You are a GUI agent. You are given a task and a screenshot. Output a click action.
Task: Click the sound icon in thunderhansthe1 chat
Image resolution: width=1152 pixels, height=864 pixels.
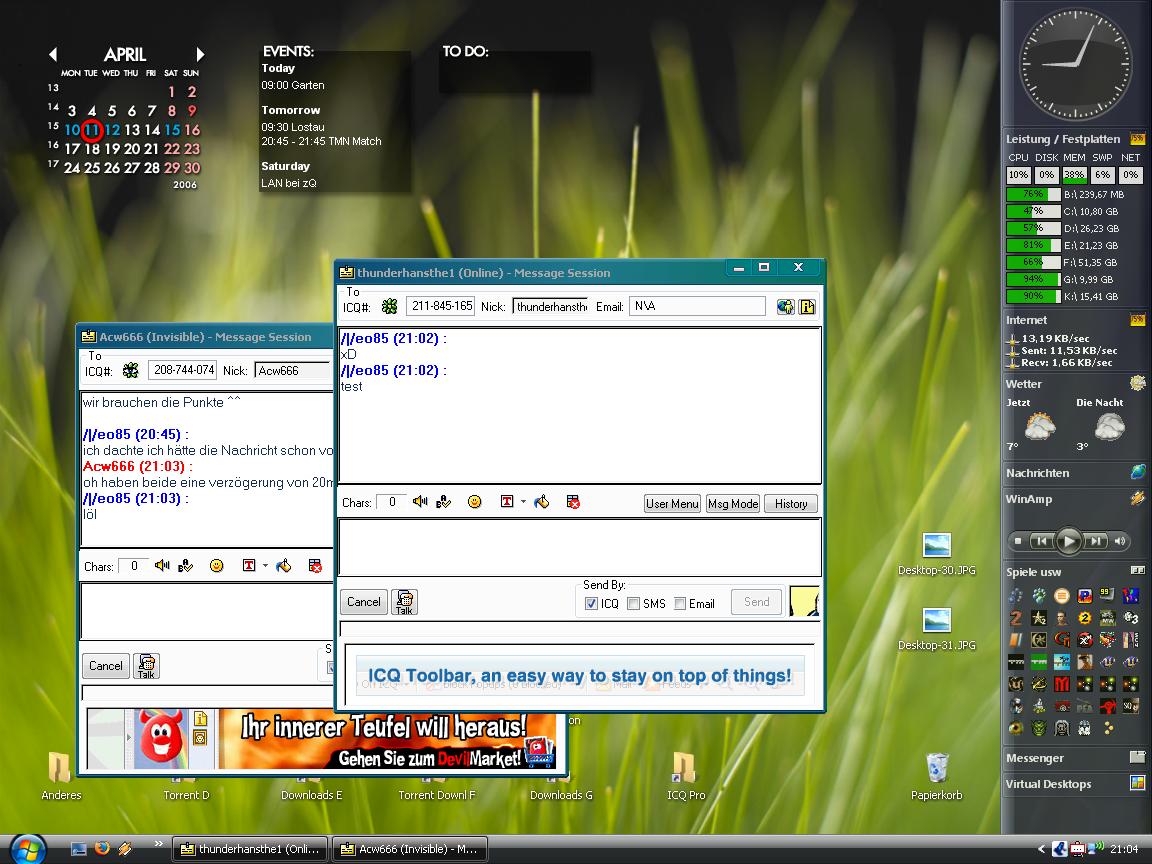pos(420,502)
